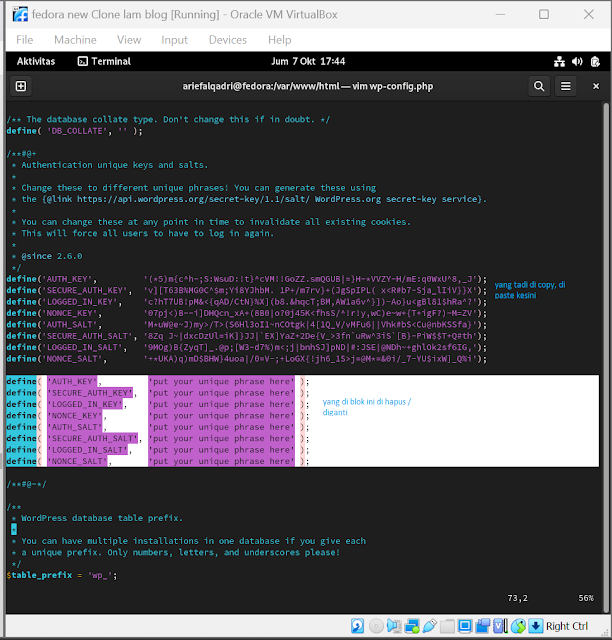Viewport: 612px width, 640px height.
Task: Click the mouse integration status icon
Action: coord(518,626)
